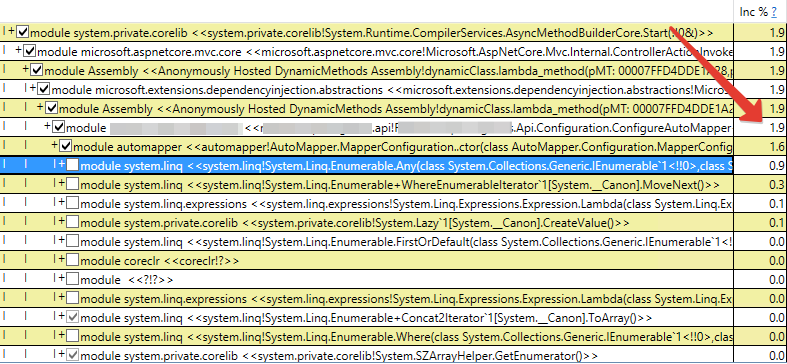Check the module coreclr checkbox
787x364 pixels.
click(x=73, y=260)
